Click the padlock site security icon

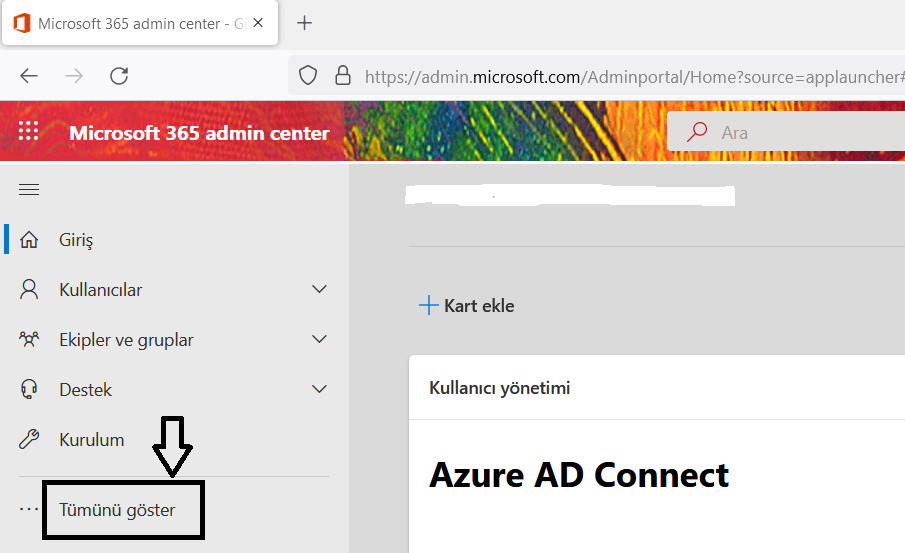[343, 75]
